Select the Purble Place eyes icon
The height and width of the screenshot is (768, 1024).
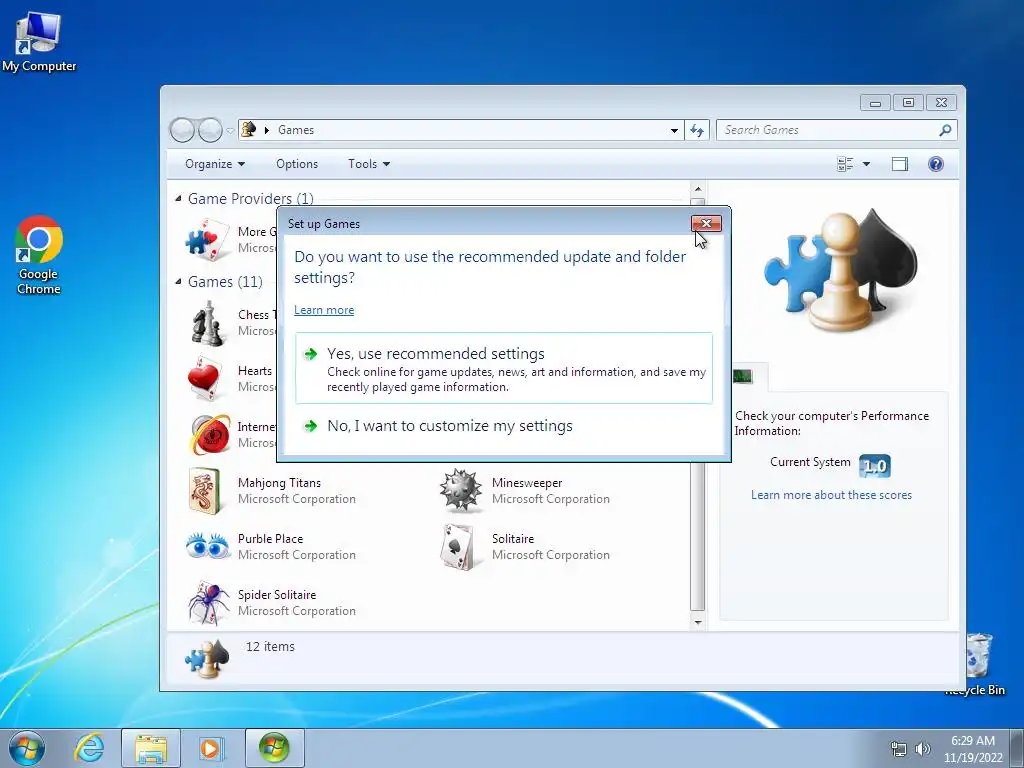coord(208,546)
